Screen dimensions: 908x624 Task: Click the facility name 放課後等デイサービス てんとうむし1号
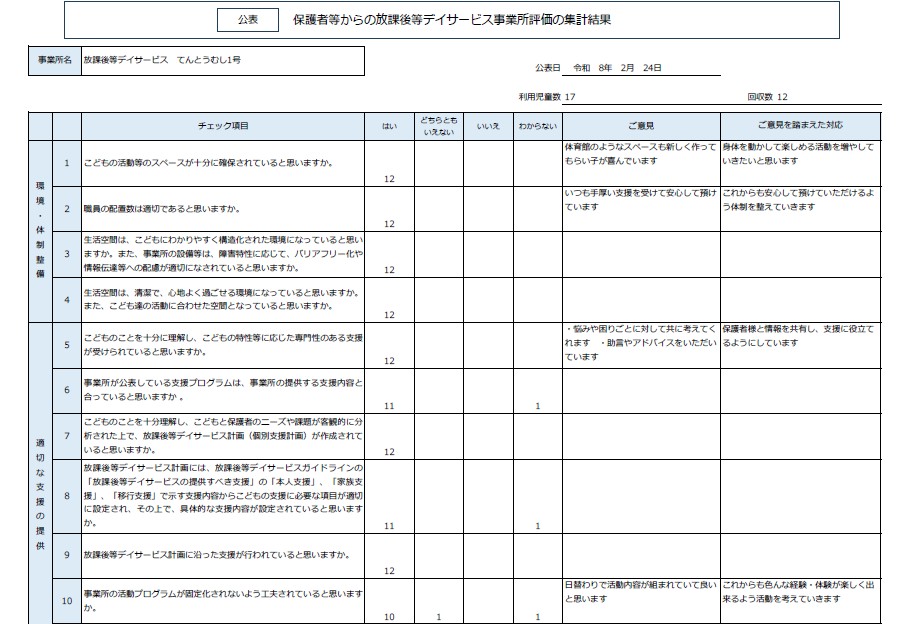pos(162,61)
